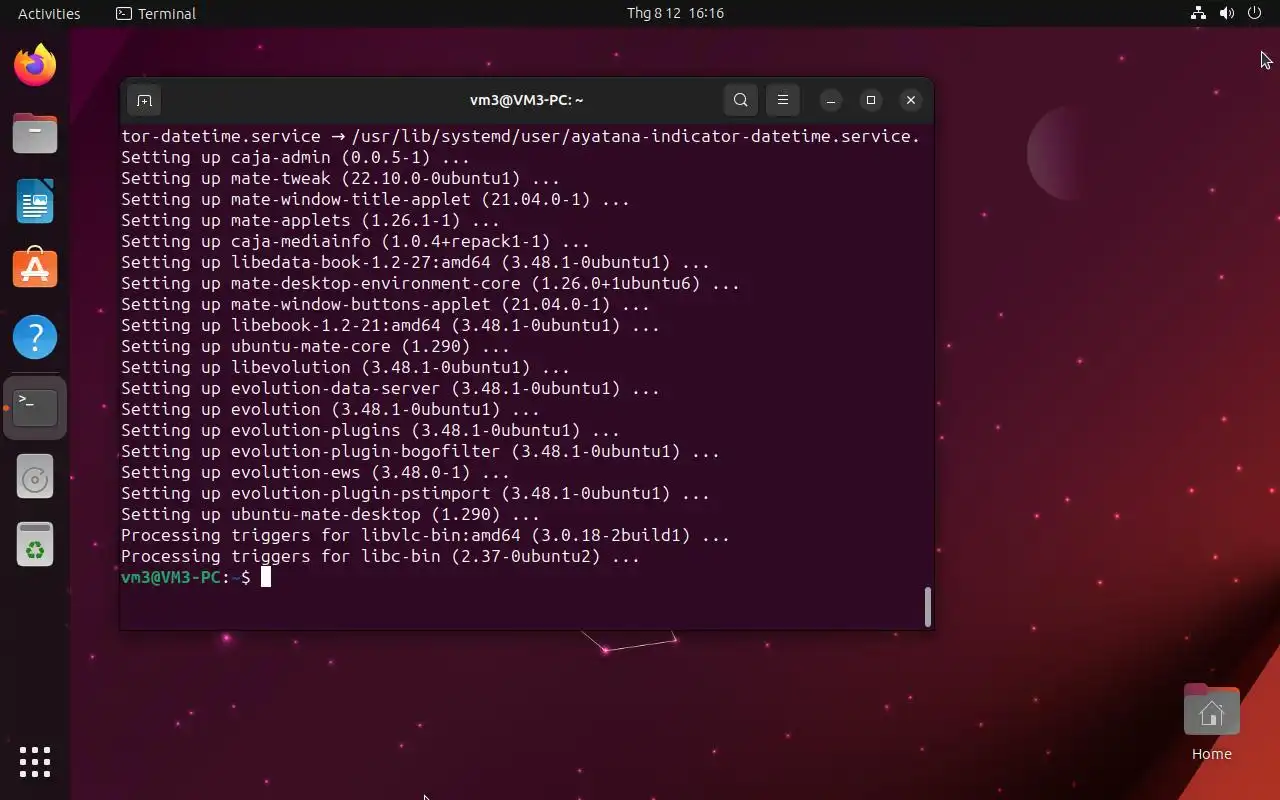Click the terminal title vm3@VM3-PC: ~
1280x800 pixels.
coord(527,100)
